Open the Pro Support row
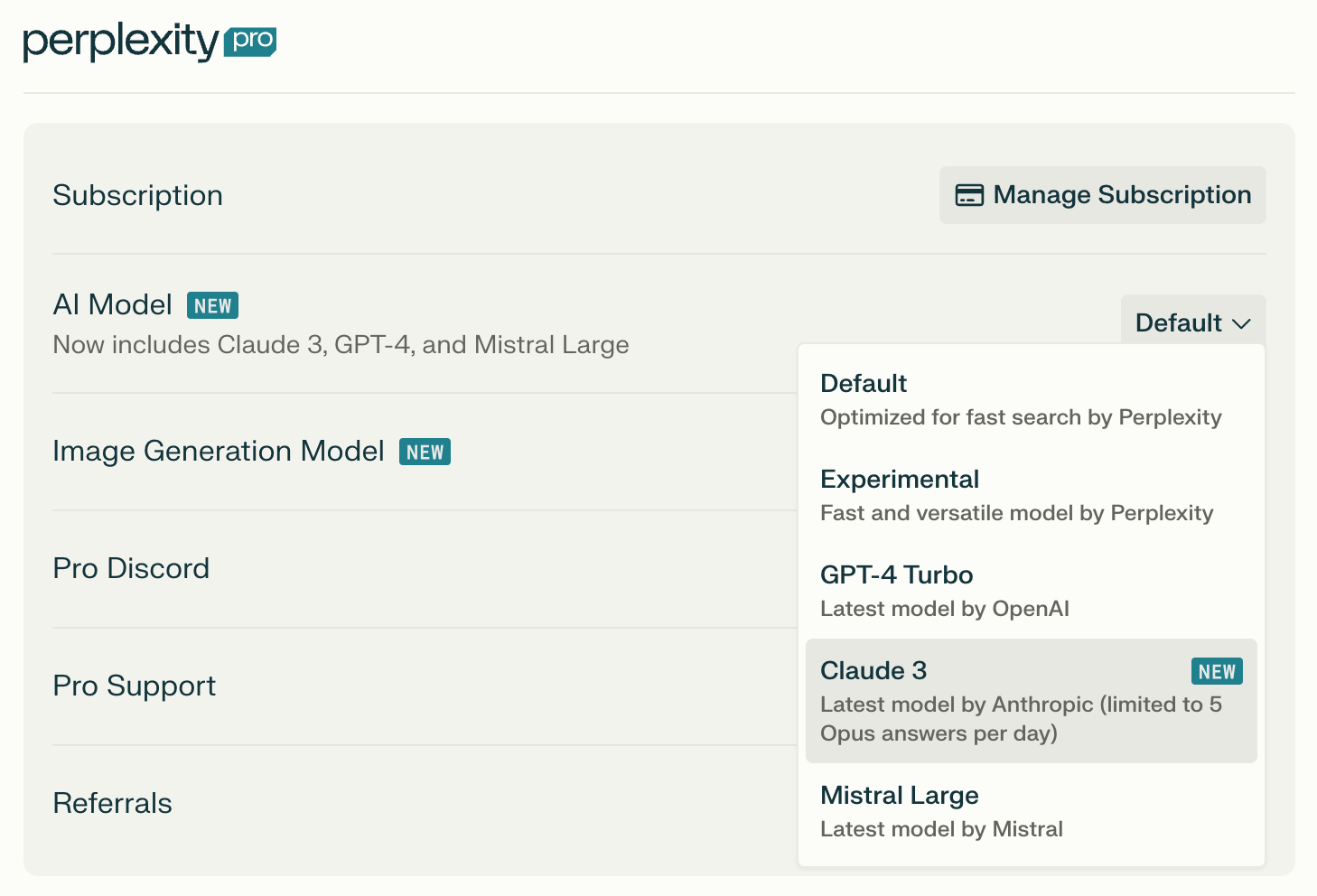This screenshot has height=896, width=1317. 135,686
